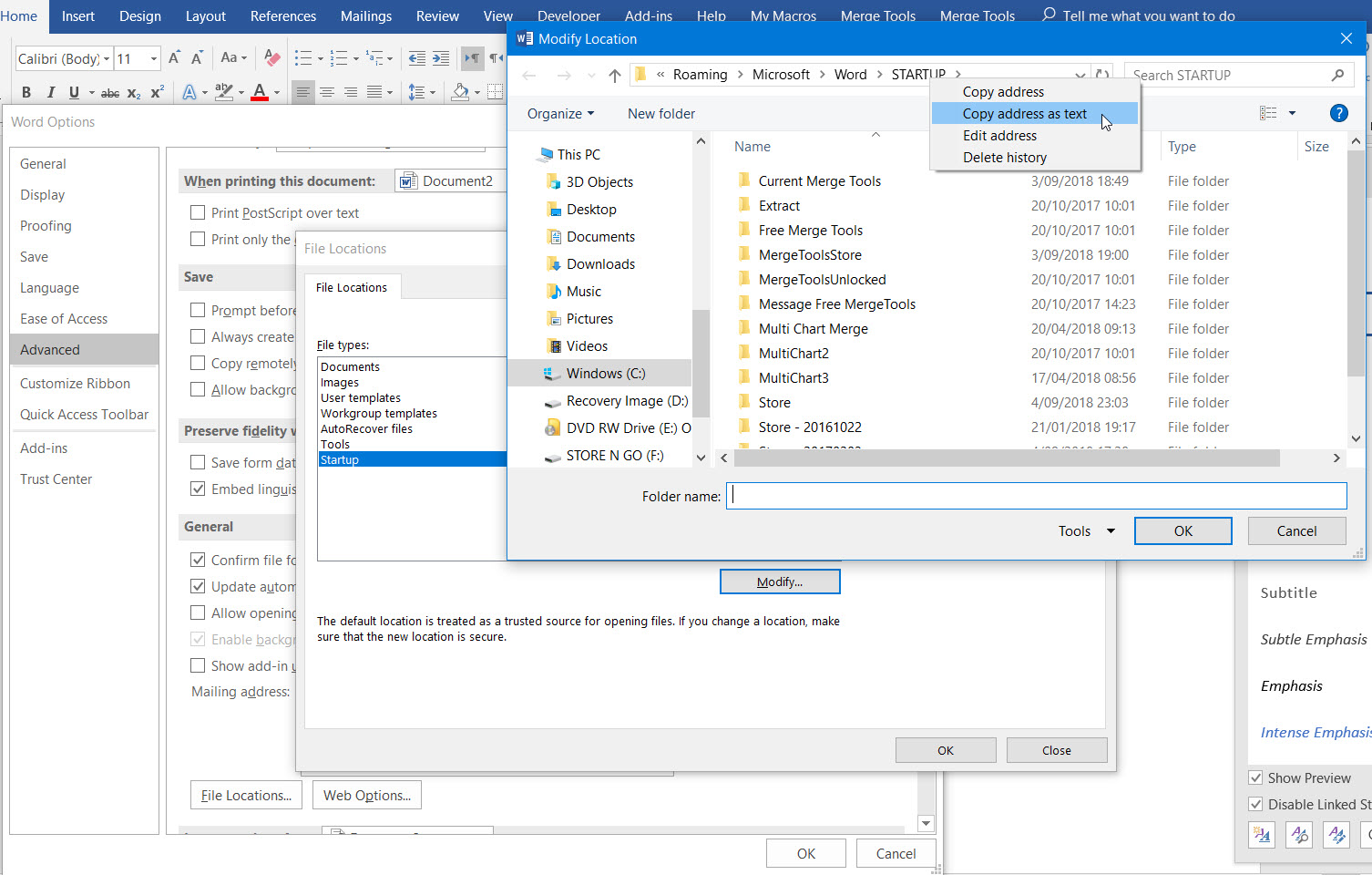Apply superscript formatting
1372x875 pixels.
click(157, 92)
